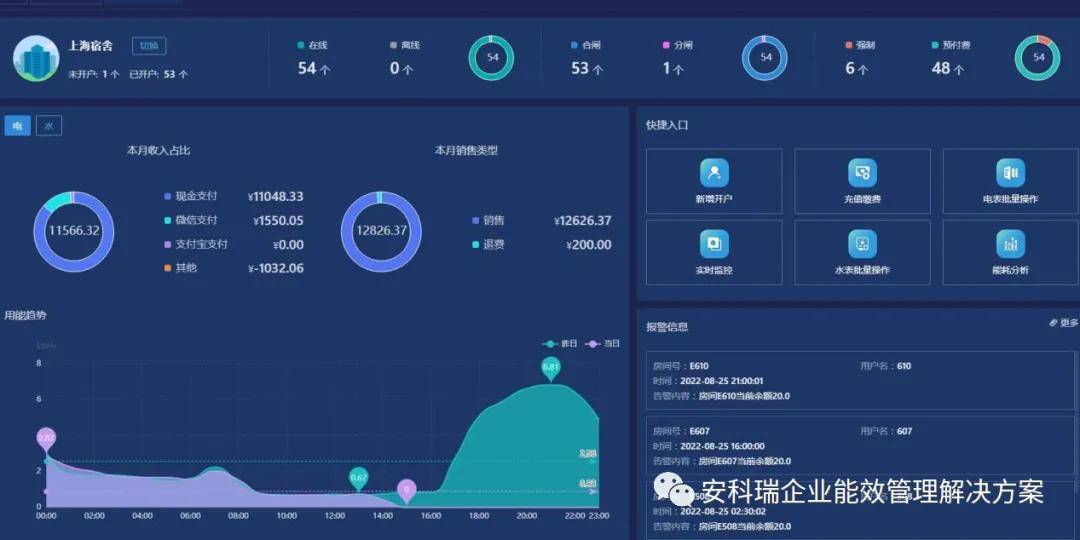Click the purple 0 marker on the trend chart
This screenshot has height=540, width=1080.
coord(407,491)
